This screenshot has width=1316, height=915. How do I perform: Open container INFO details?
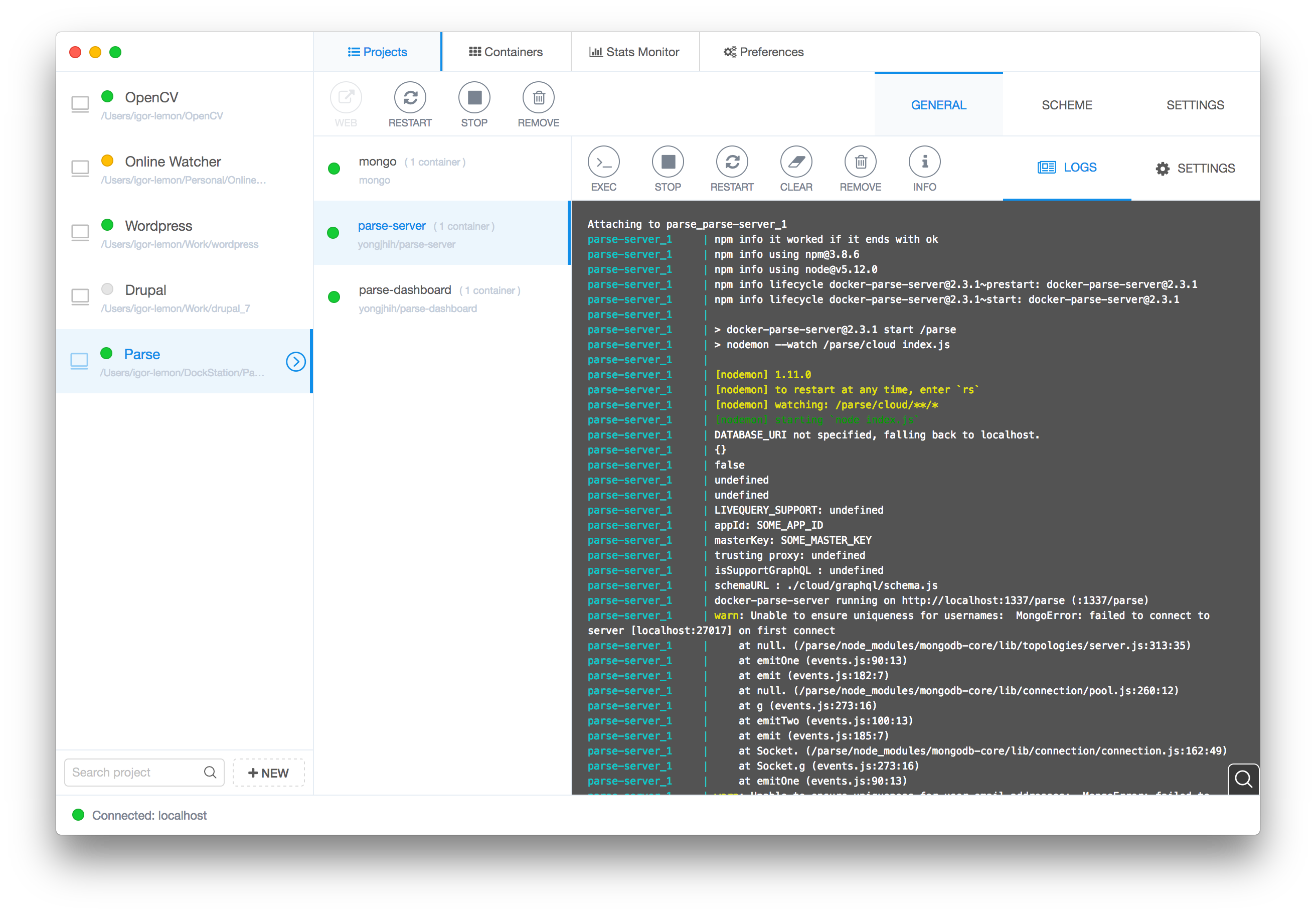924,162
